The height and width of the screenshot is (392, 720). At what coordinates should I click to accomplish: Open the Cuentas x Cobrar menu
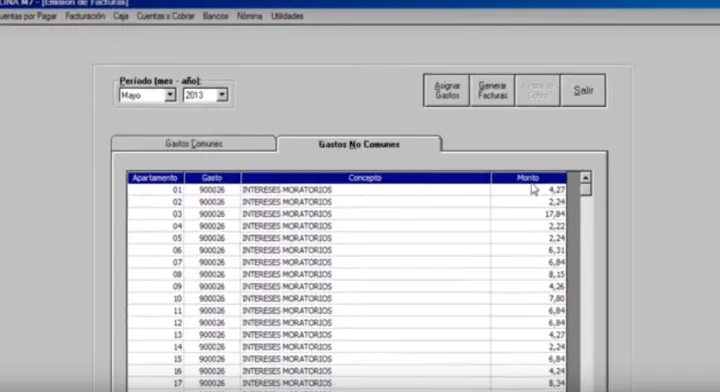click(165, 16)
